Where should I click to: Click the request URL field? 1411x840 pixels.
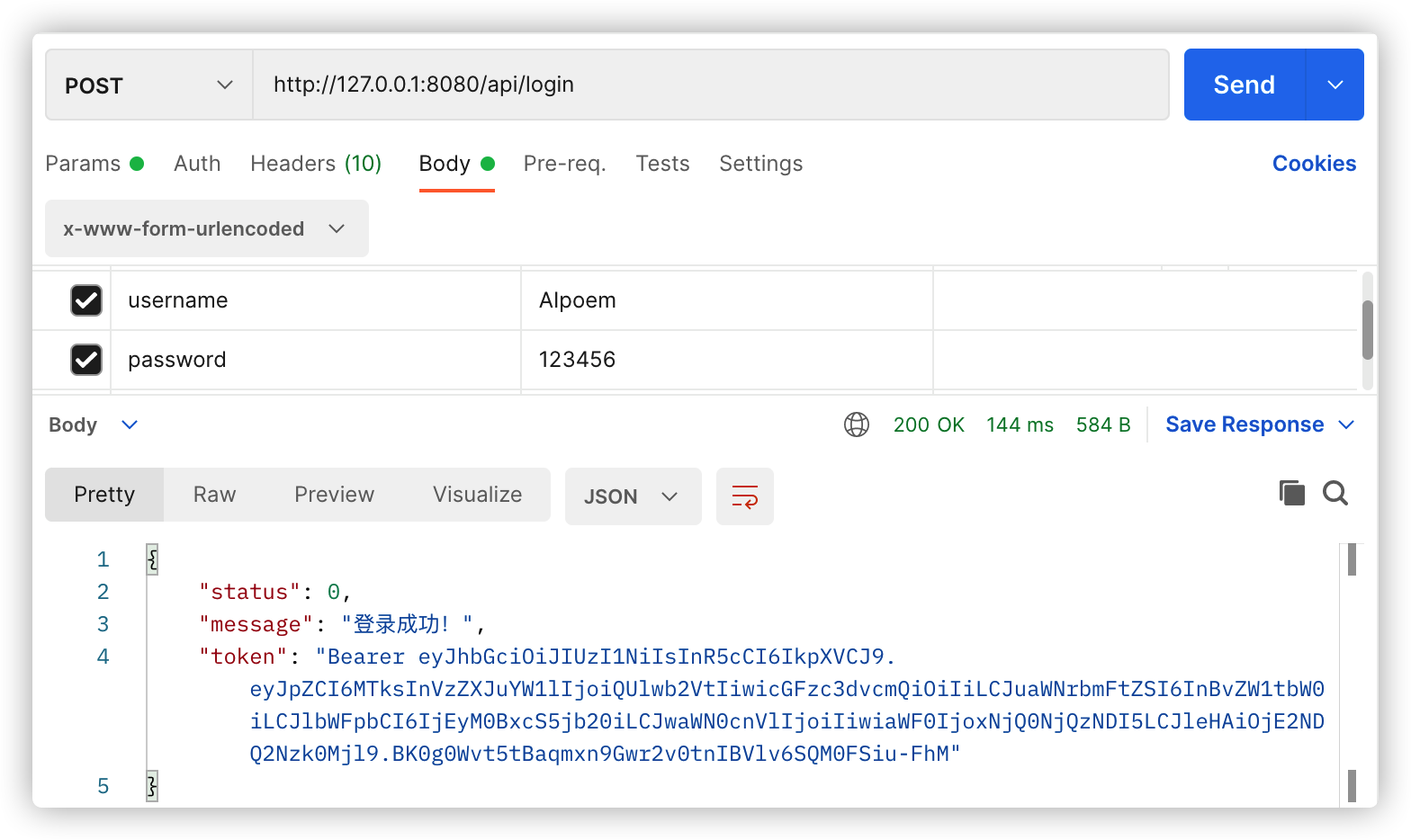711,85
